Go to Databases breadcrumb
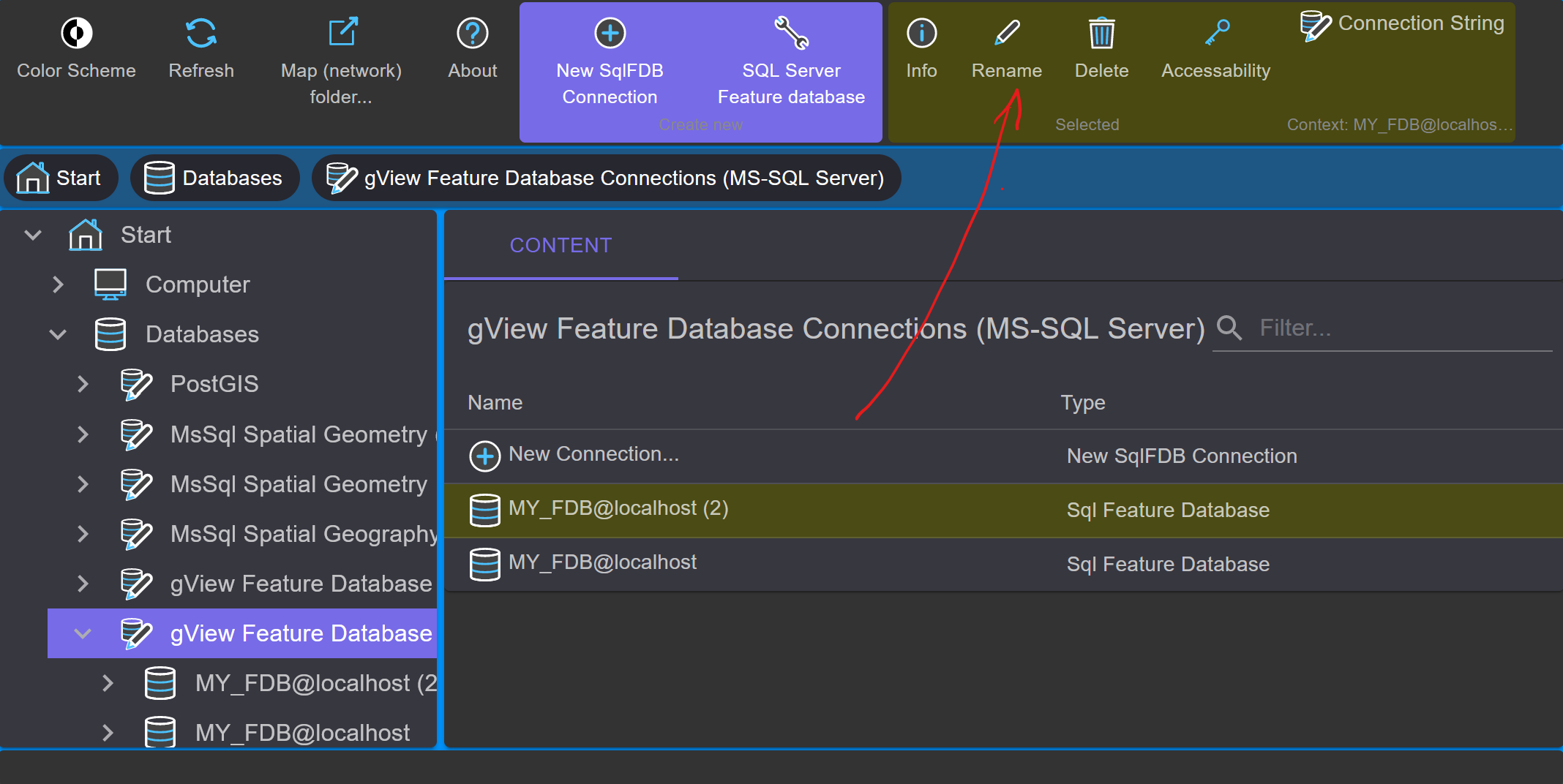Screen dimensions: 1563x784 coord(214,178)
